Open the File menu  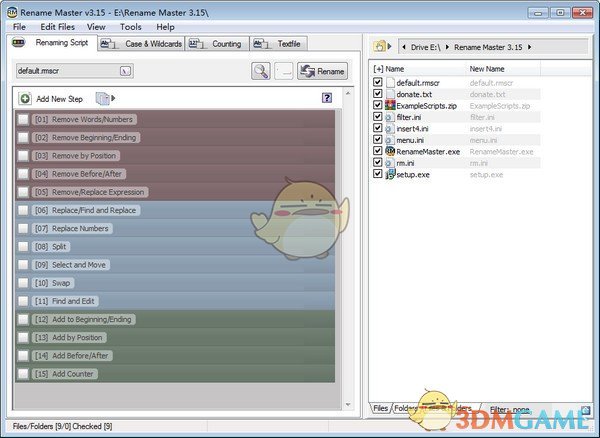tap(19, 27)
